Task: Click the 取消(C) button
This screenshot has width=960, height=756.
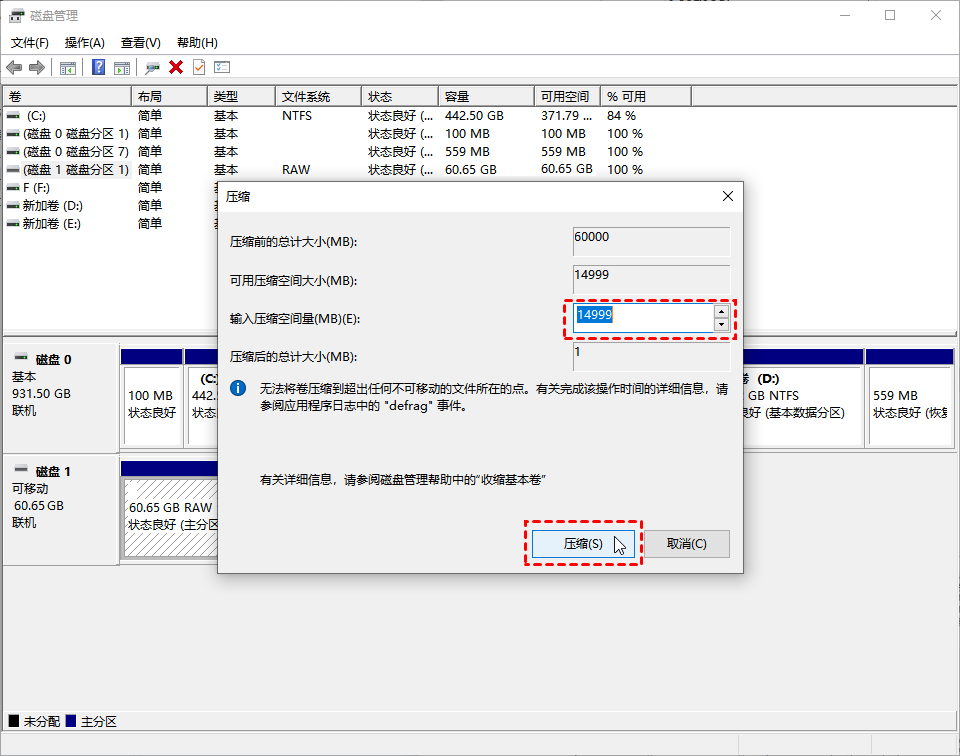Action: click(686, 544)
